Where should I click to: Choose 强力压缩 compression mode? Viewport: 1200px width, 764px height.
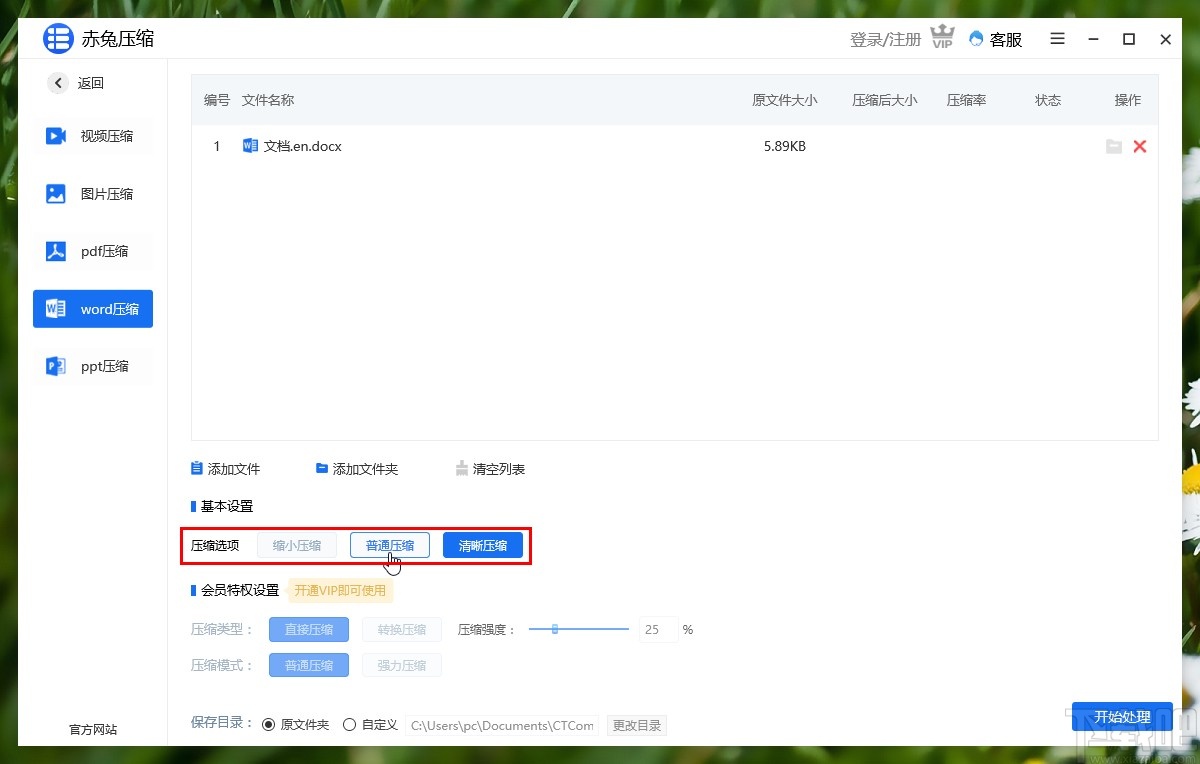(402, 665)
